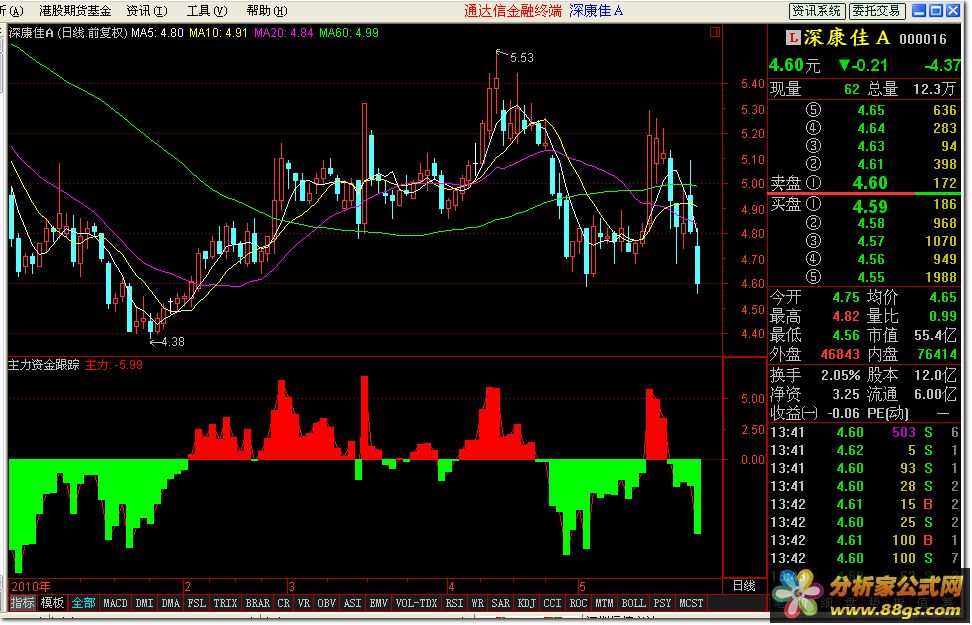972x625 pixels.
Task: Click the stock code 000016
Action: click(923, 39)
